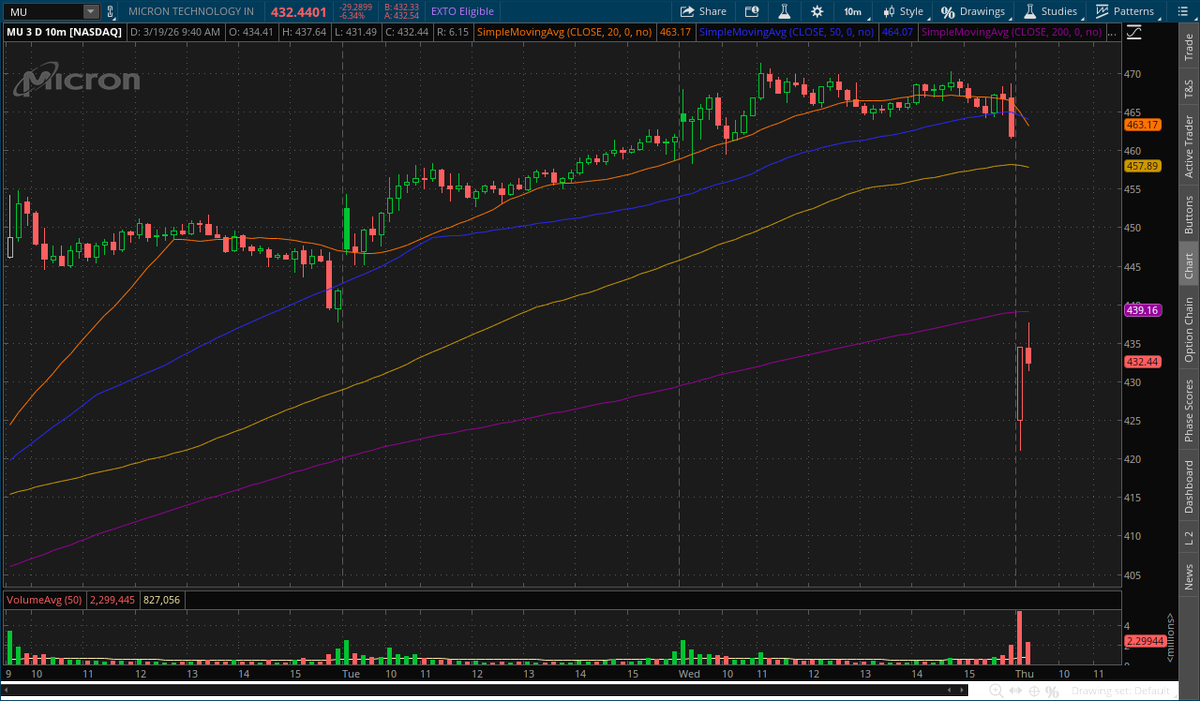Open the Patterns menu

coord(1124,11)
